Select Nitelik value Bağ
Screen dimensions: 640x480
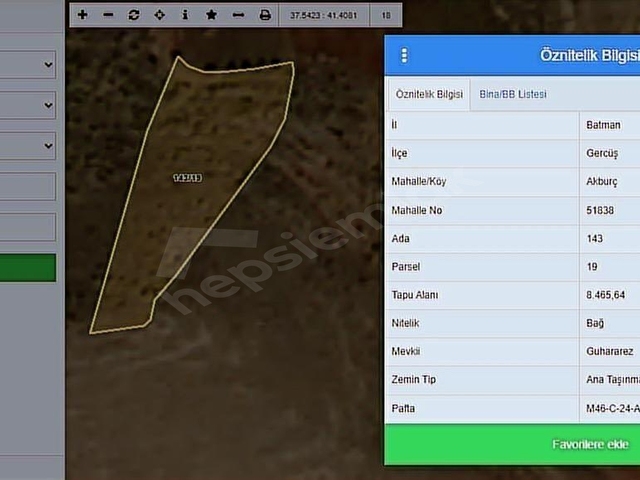coord(595,323)
